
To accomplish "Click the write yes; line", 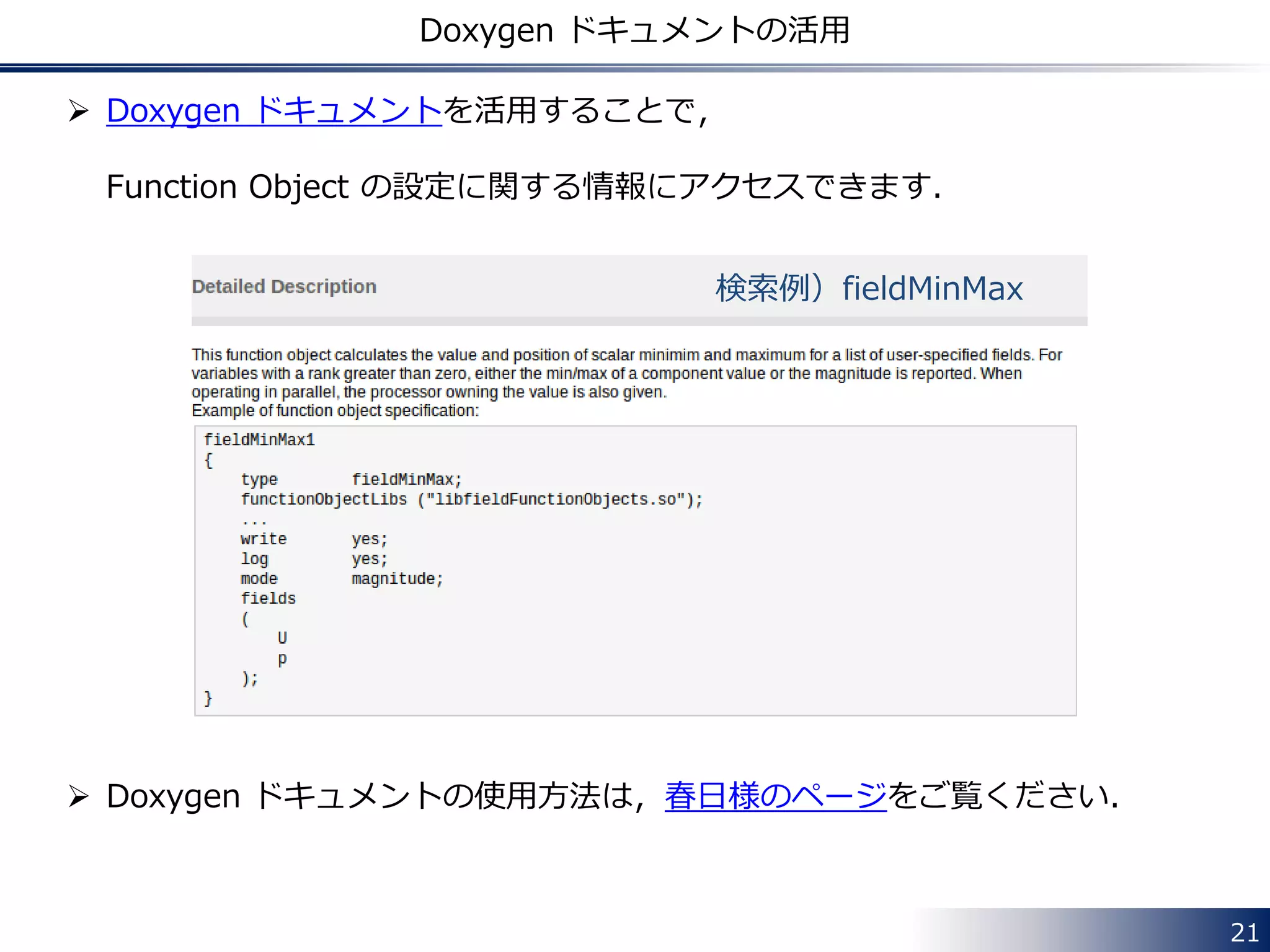I will 314,539.
